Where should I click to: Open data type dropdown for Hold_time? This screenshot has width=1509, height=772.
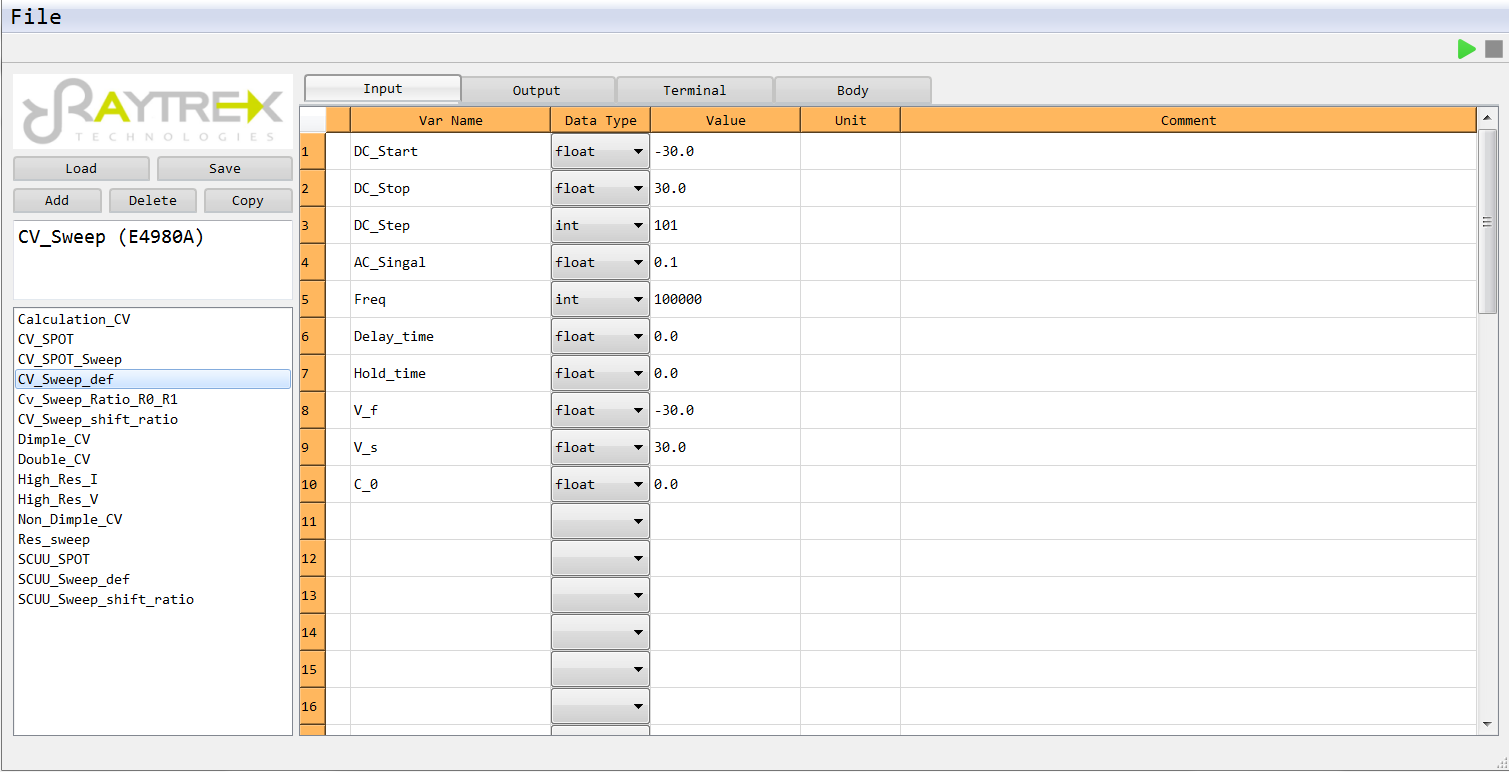600,373
